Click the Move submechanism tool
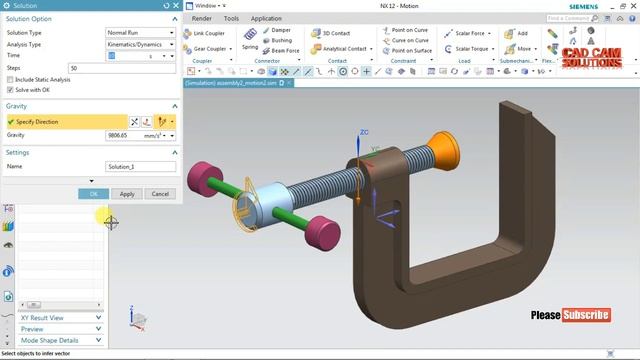This screenshot has height=360, width=640. pyautogui.click(x=517, y=49)
